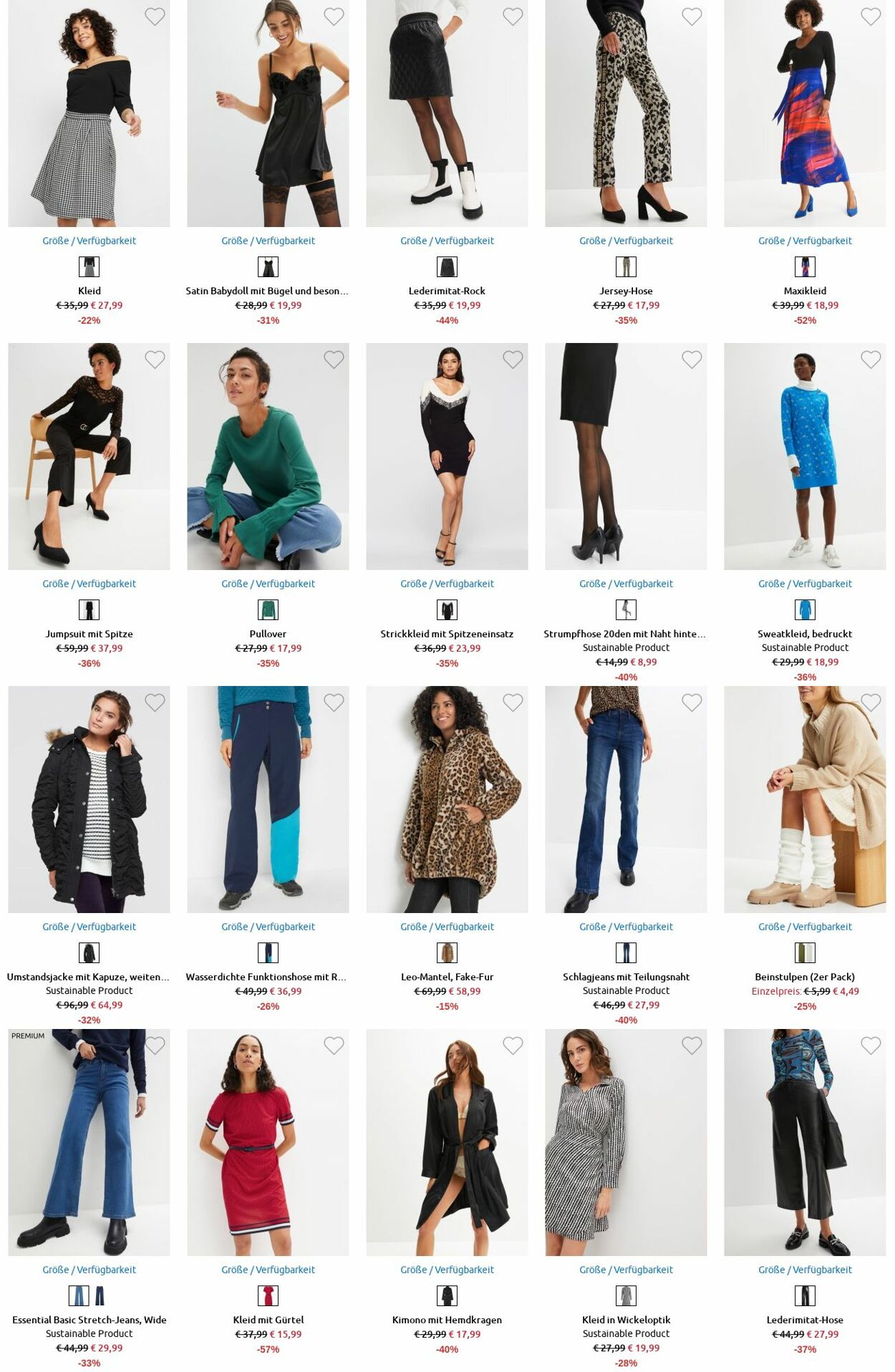This screenshot has height=1372, width=895.
Task: Toggle wishlist heart on Kleid mit Gürtel
Action: [334, 1045]
